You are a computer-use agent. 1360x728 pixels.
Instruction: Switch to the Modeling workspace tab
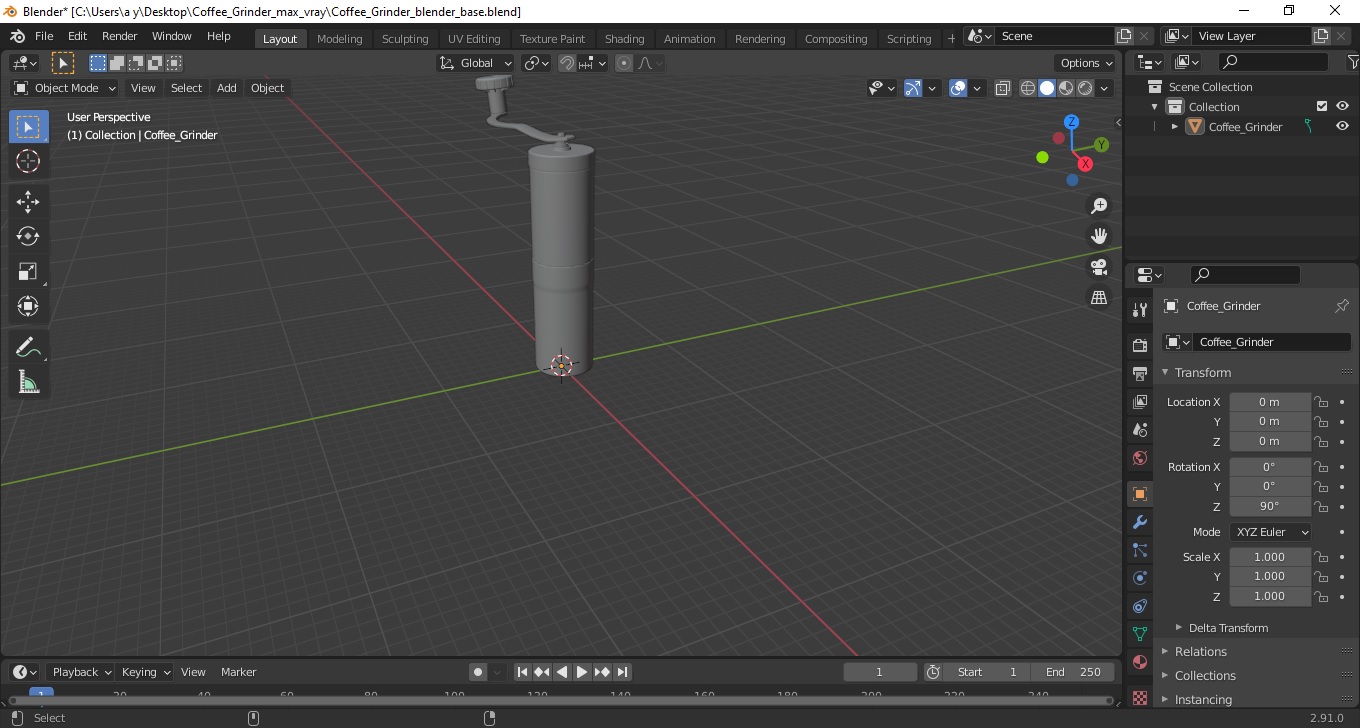[x=340, y=39]
